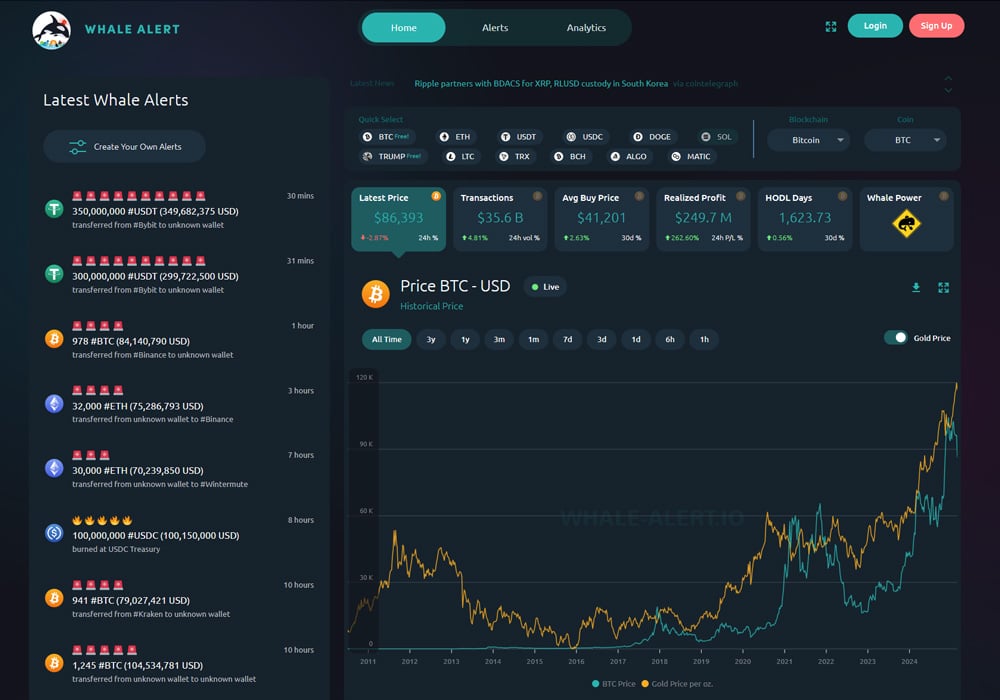Image resolution: width=1000 pixels, height=700 pixels.
Task: Download the BTC price chart
Action: tap(915, 288)
